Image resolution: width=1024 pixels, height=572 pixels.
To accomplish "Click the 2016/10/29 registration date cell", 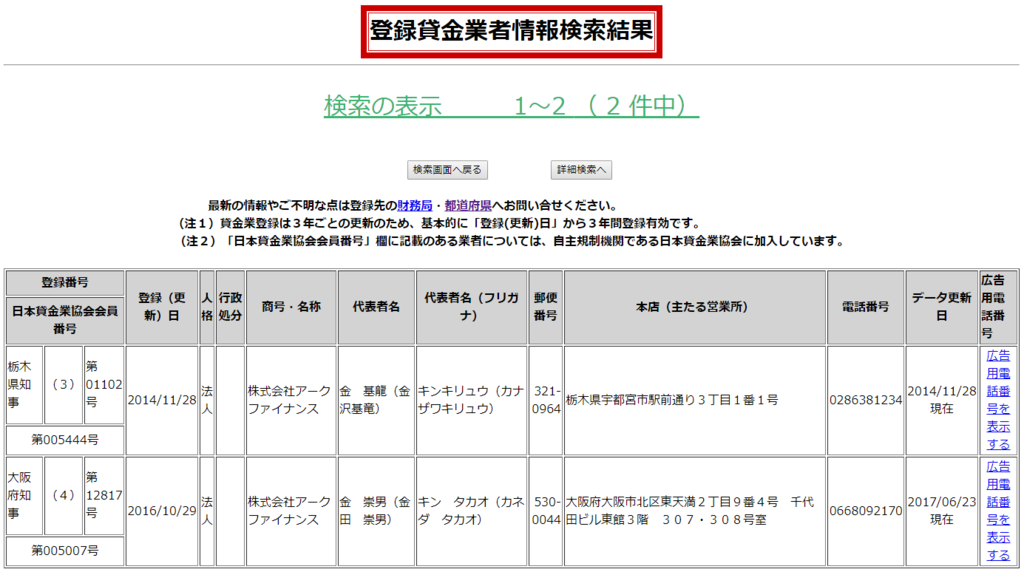I will coord(162,511).
